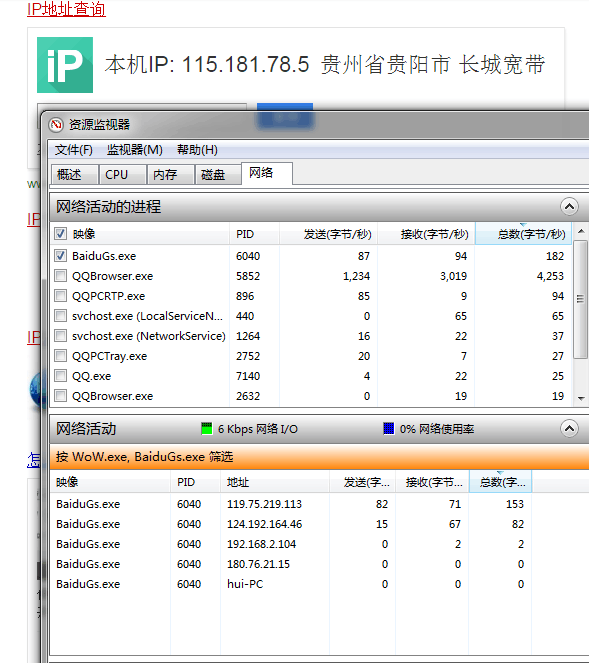Viewport: 589px width, 663px height.
Task: Click the Resource Monitor title bar icon
Action: [x=56, y=125]
